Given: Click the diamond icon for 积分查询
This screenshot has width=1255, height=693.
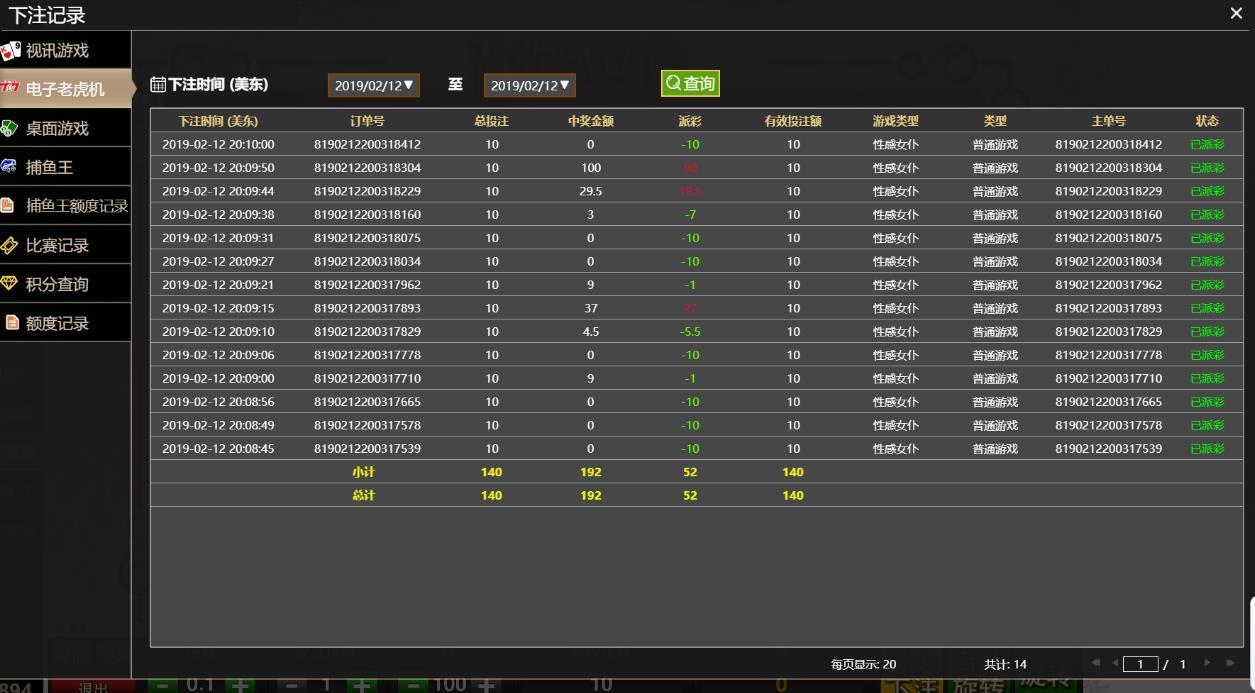Looking at the screenshot, I should (x=10, y=284).
